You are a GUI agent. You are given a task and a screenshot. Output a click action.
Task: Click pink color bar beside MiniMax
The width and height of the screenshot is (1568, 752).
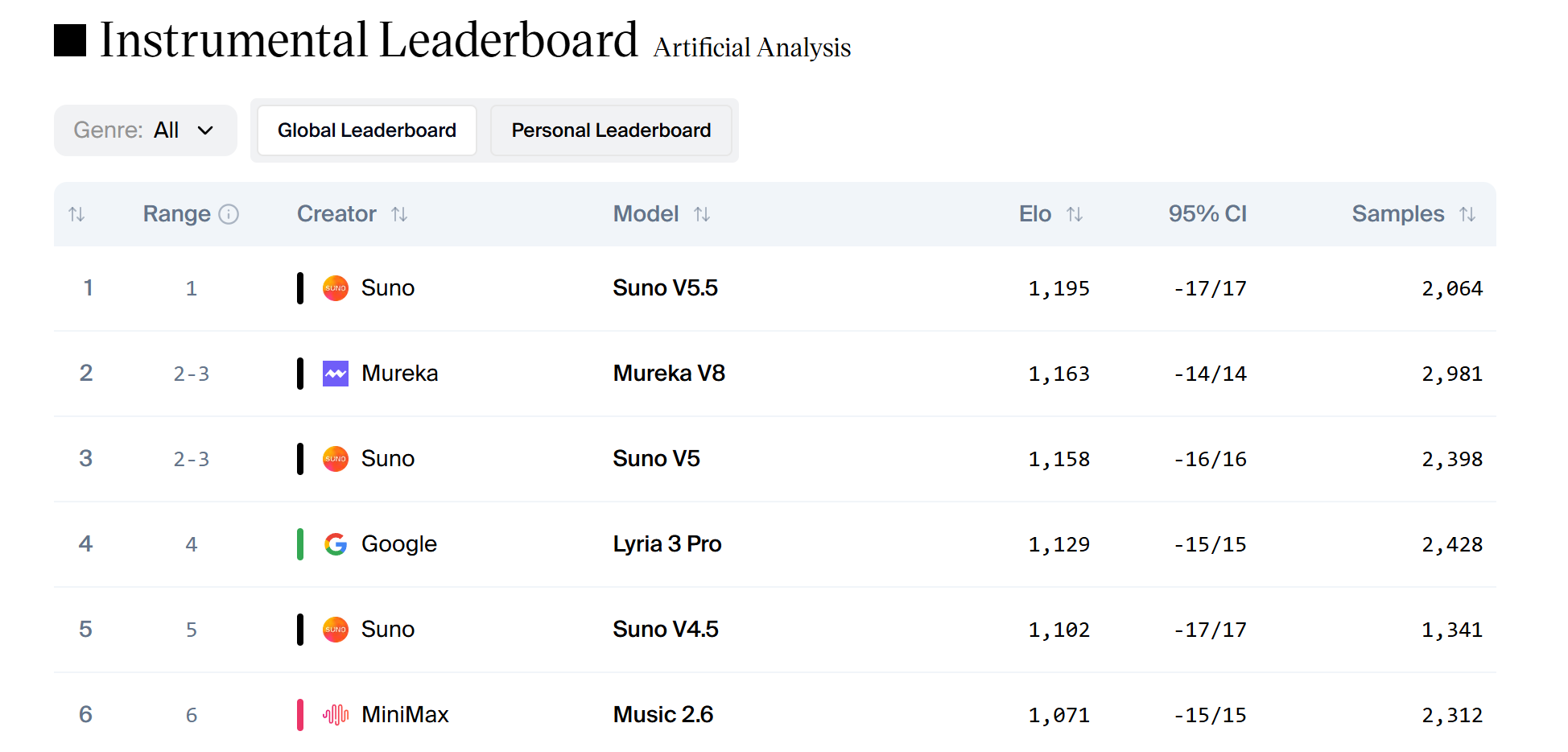point(300,715)
